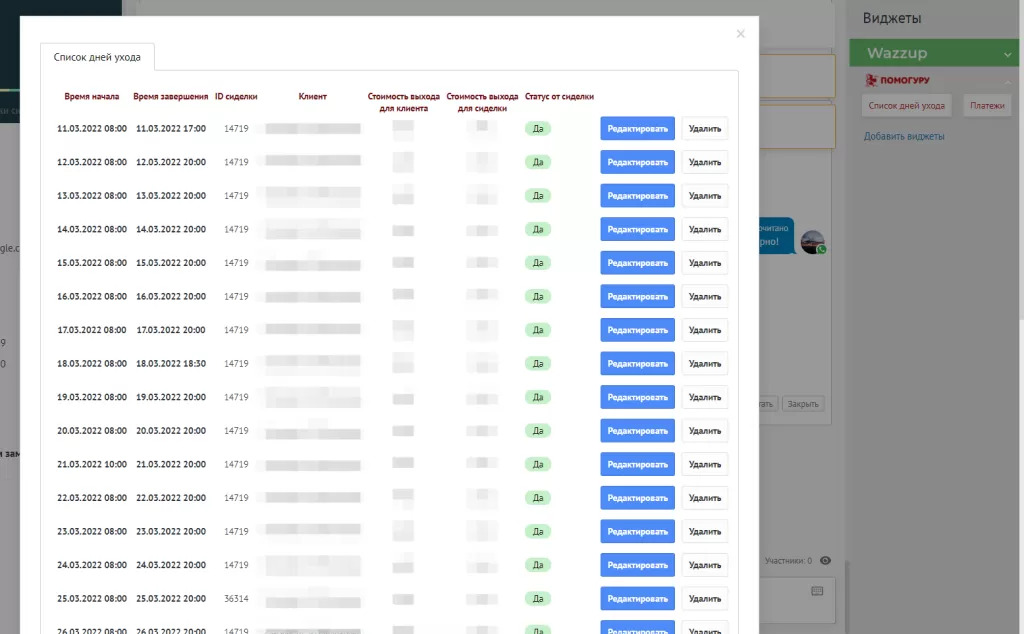Viewport: 1024px width, 634px height.
Task: Expand the Wazzup widget dropdown arrow
Action: (1008, 54)
